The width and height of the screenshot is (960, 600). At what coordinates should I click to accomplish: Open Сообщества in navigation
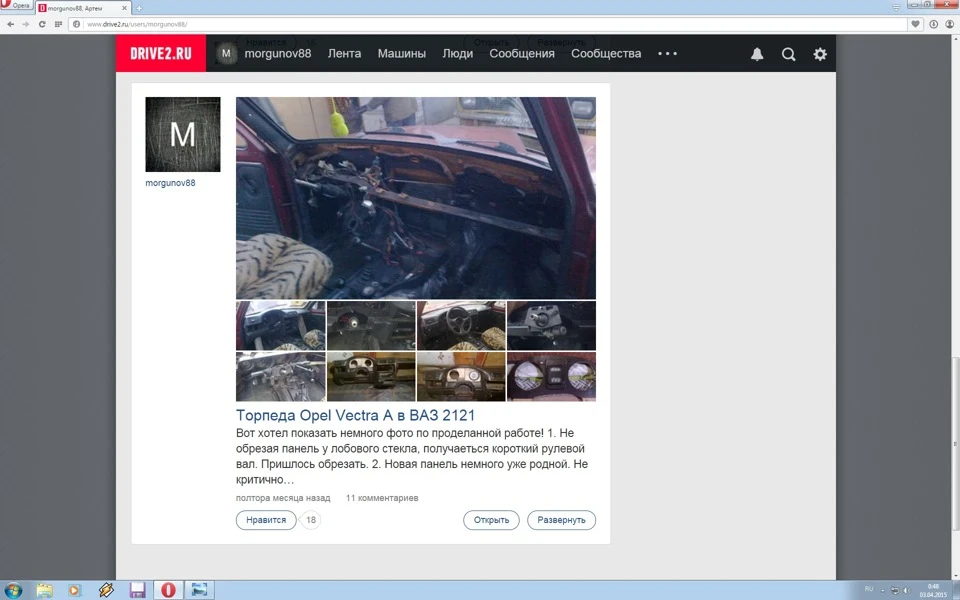click(606, 54)
